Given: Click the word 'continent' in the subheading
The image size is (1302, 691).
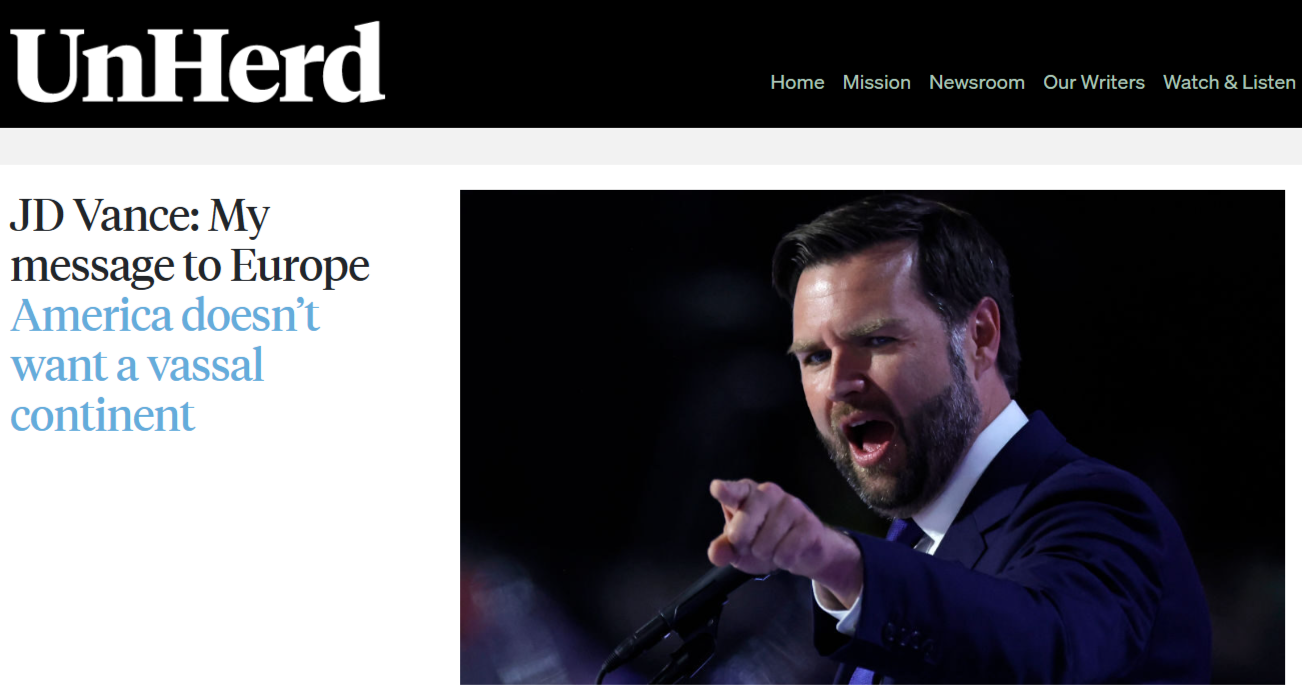Looking at the screenshot, I should 102,415.
